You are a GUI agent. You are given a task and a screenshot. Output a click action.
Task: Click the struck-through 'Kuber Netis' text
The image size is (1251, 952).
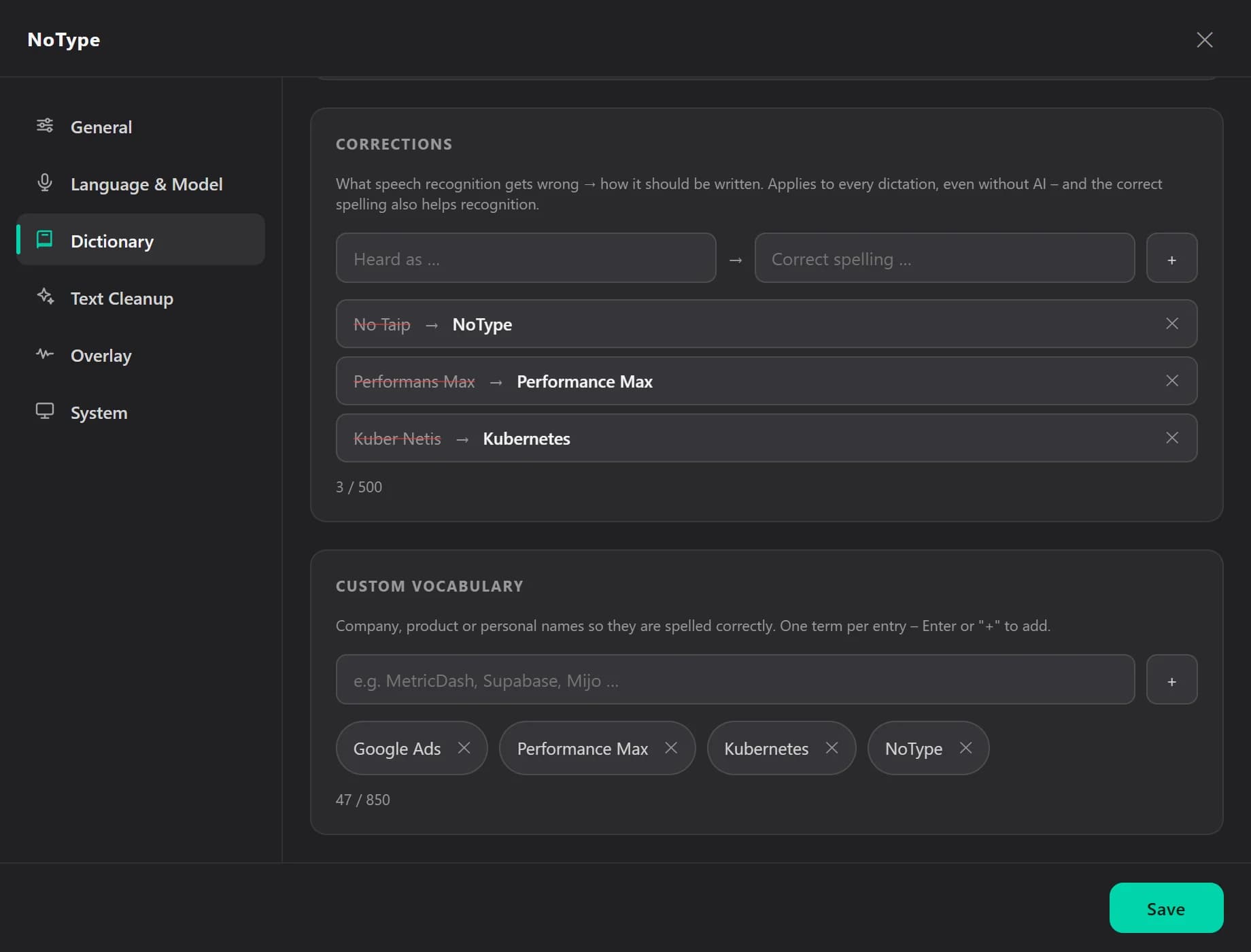[x=397, y=439]
